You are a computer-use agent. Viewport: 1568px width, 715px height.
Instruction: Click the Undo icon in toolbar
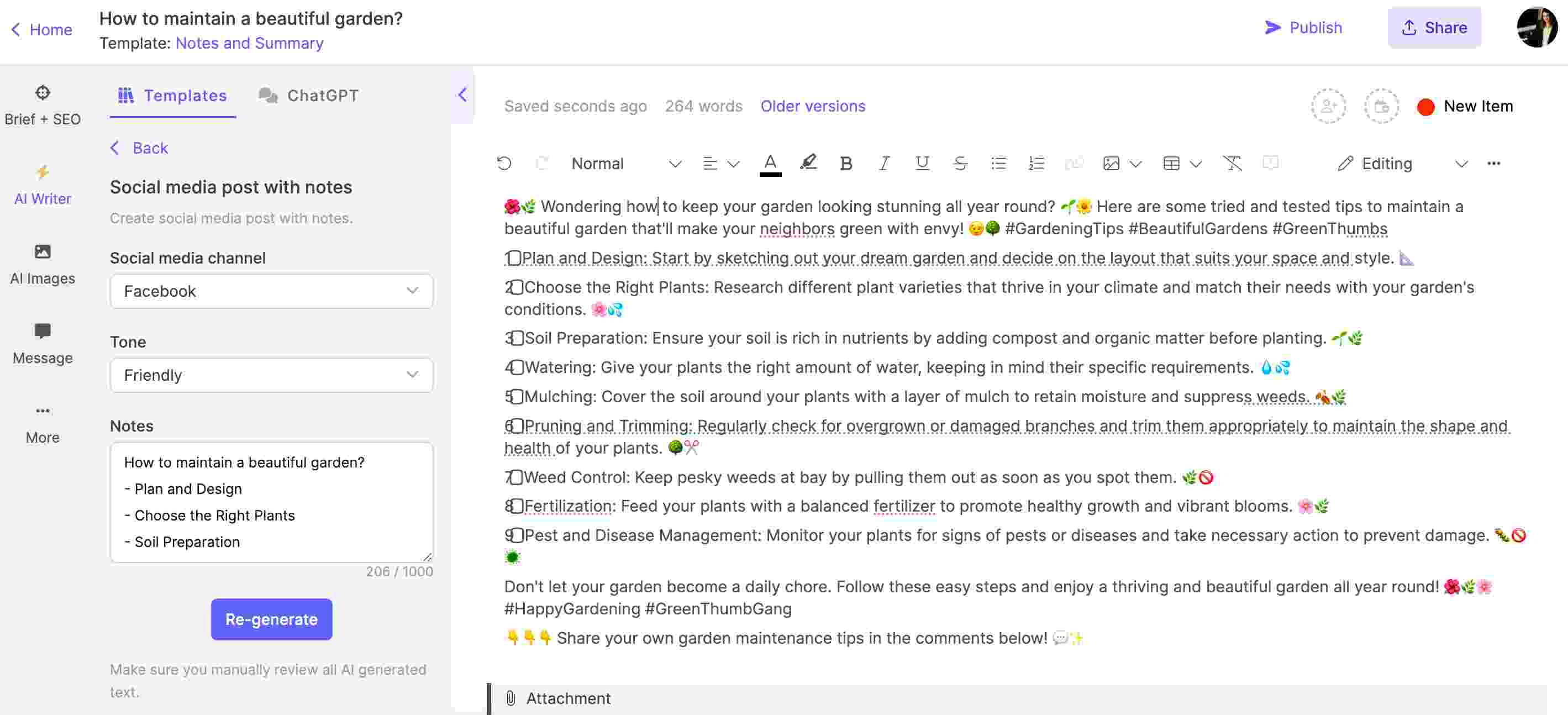[505, 163]
